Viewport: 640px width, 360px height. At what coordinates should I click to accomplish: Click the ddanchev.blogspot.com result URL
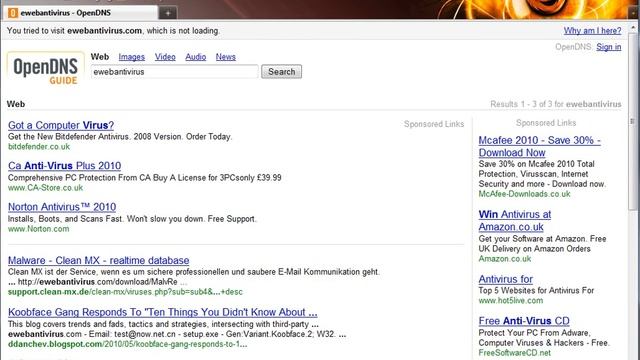click(127, 344)
